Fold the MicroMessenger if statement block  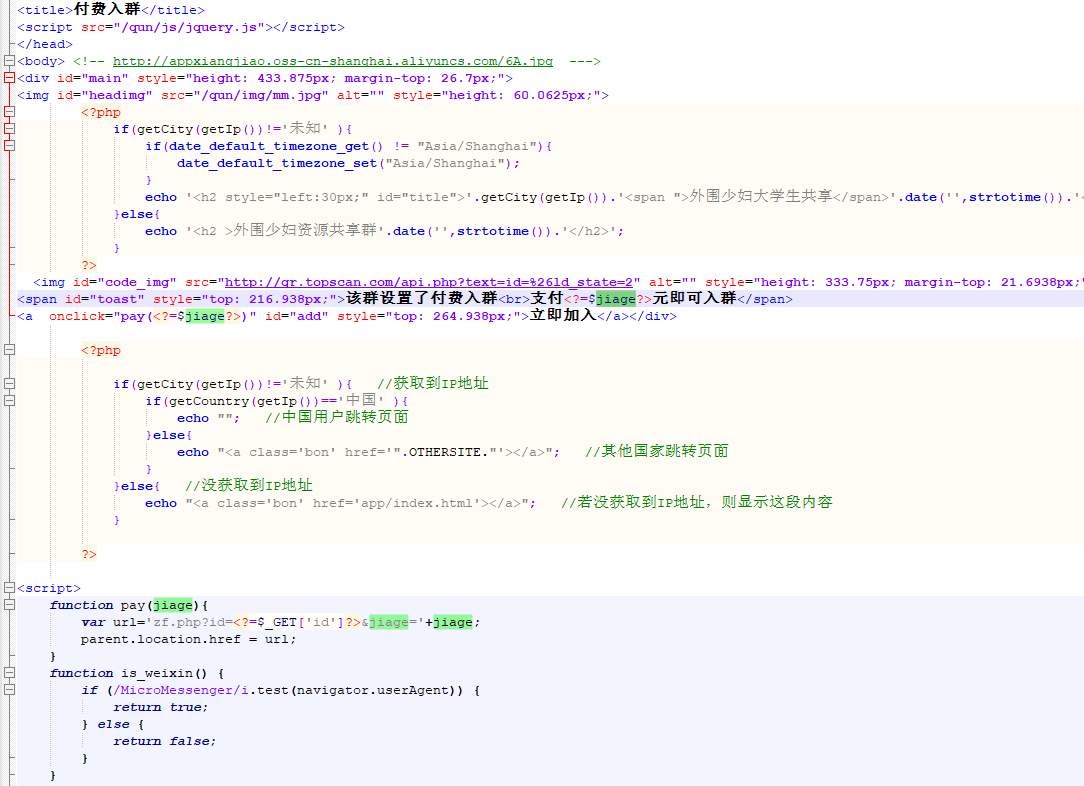(9, 690)
